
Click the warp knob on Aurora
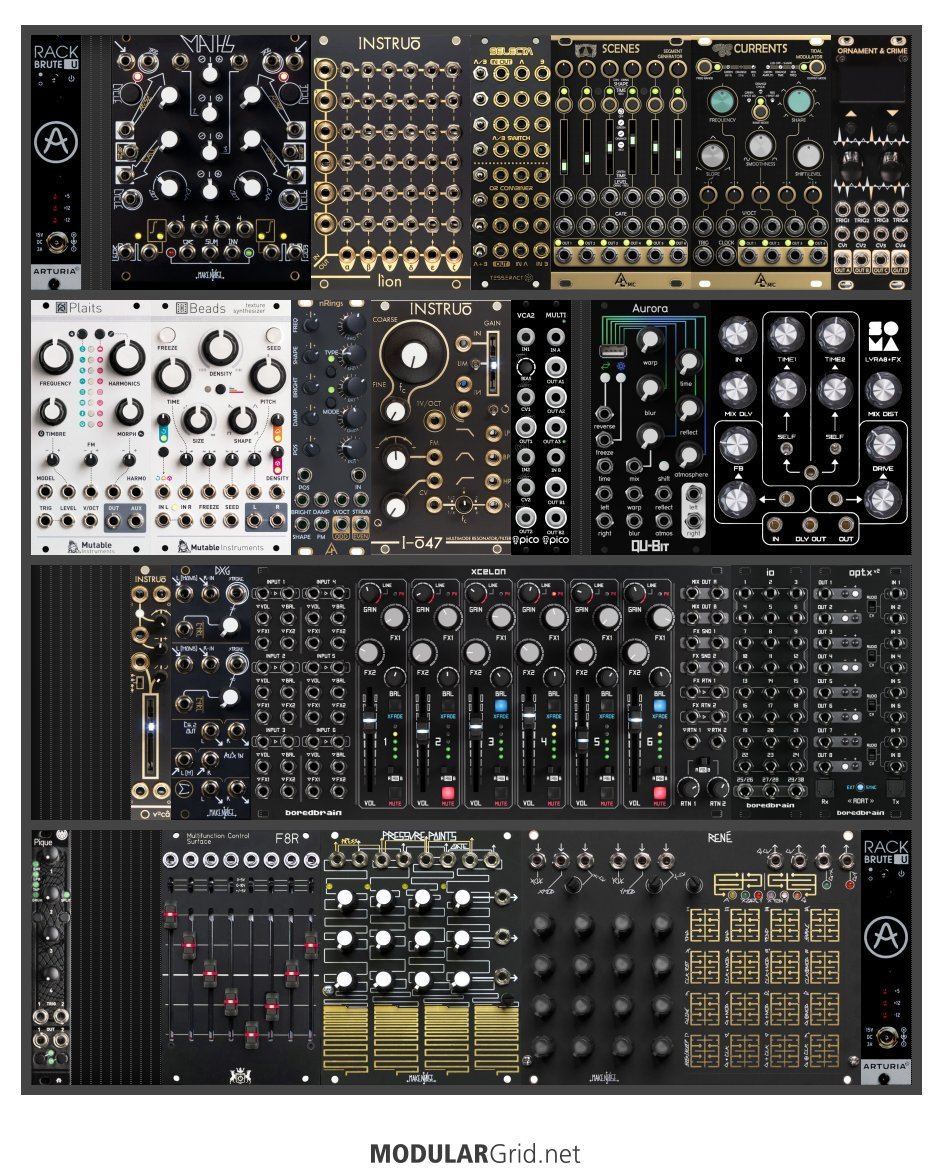tap(650, 341)
